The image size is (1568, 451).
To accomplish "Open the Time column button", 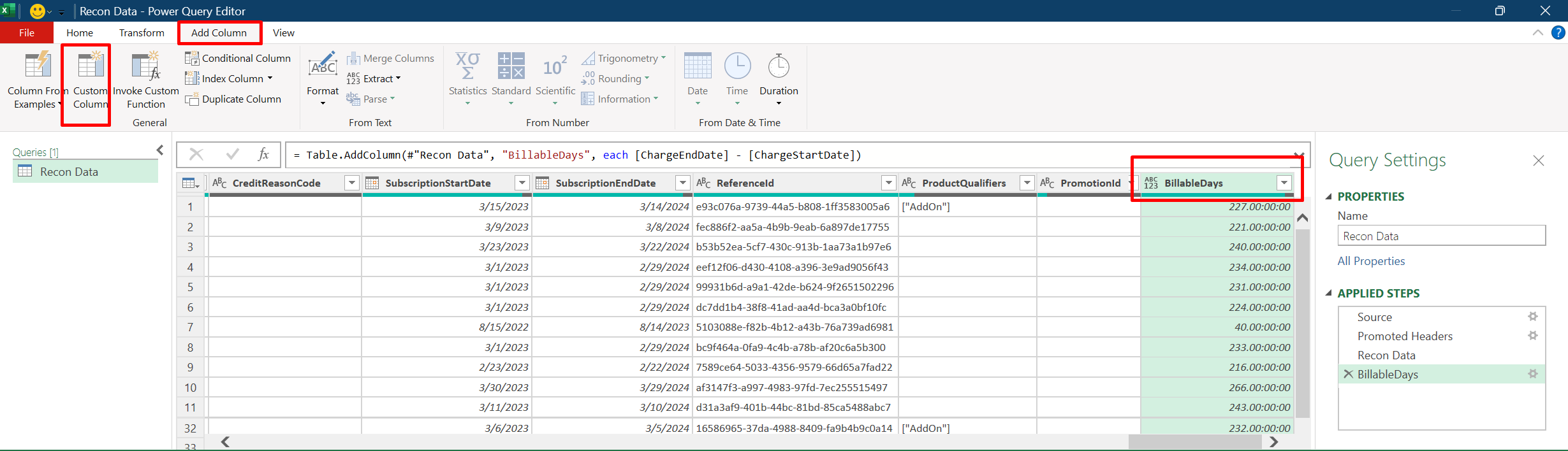I will (737, 78).
